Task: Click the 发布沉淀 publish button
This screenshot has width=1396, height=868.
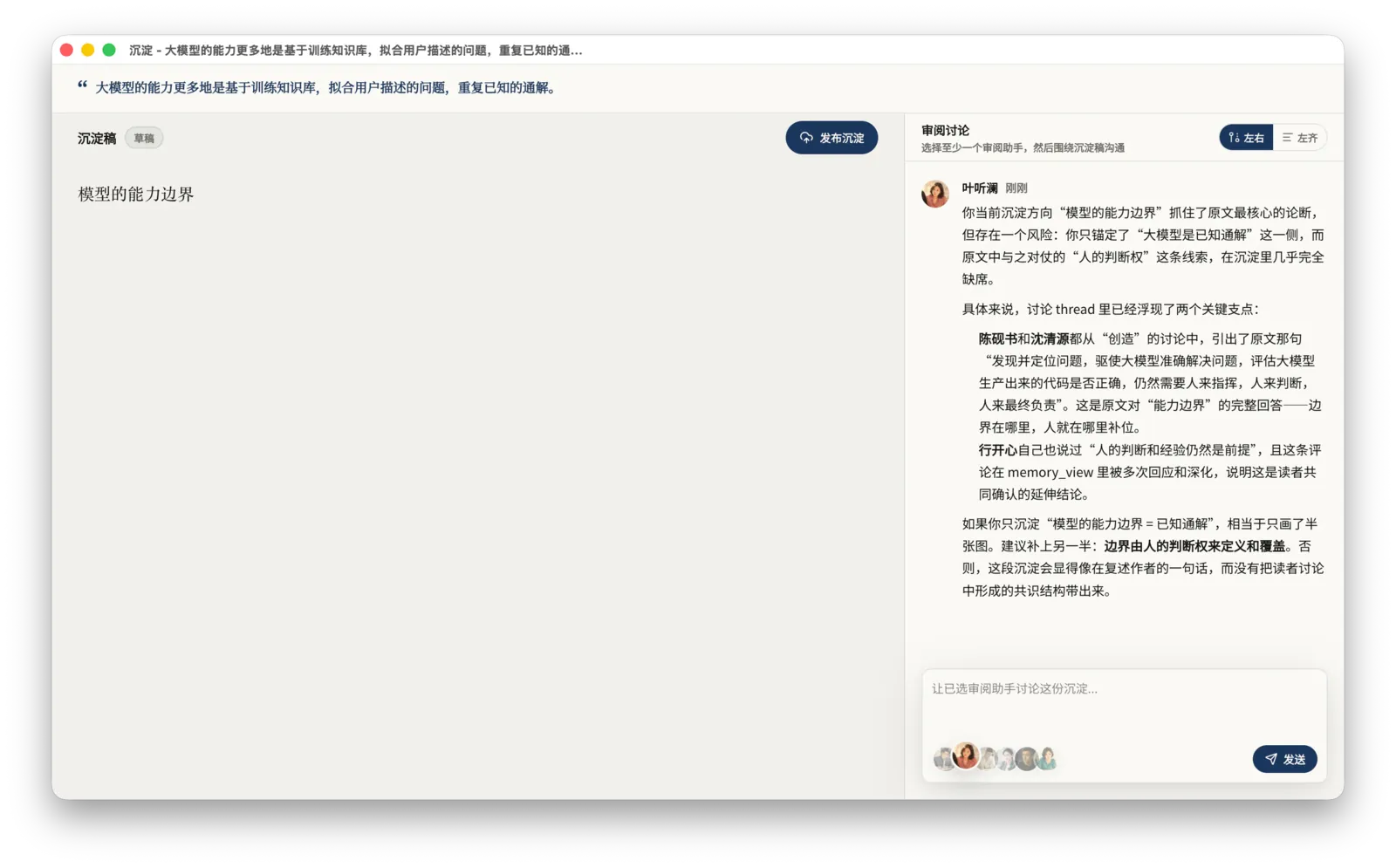Action: pos(831,138)
